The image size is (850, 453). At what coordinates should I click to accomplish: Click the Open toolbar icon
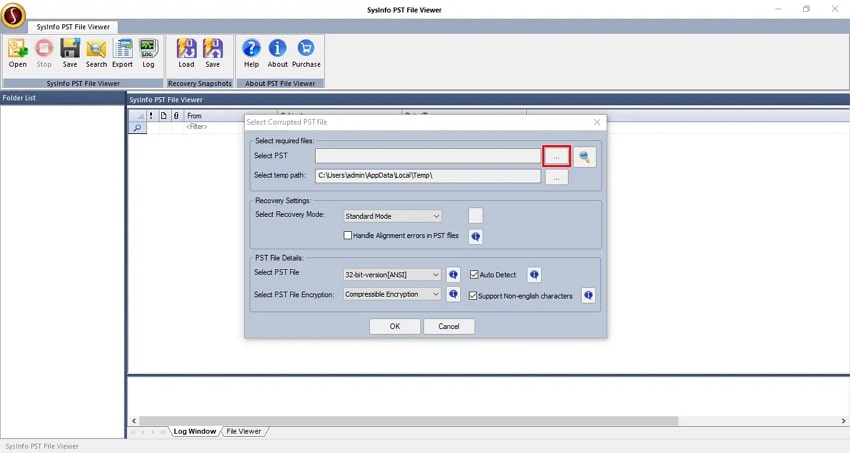[17, 53]
